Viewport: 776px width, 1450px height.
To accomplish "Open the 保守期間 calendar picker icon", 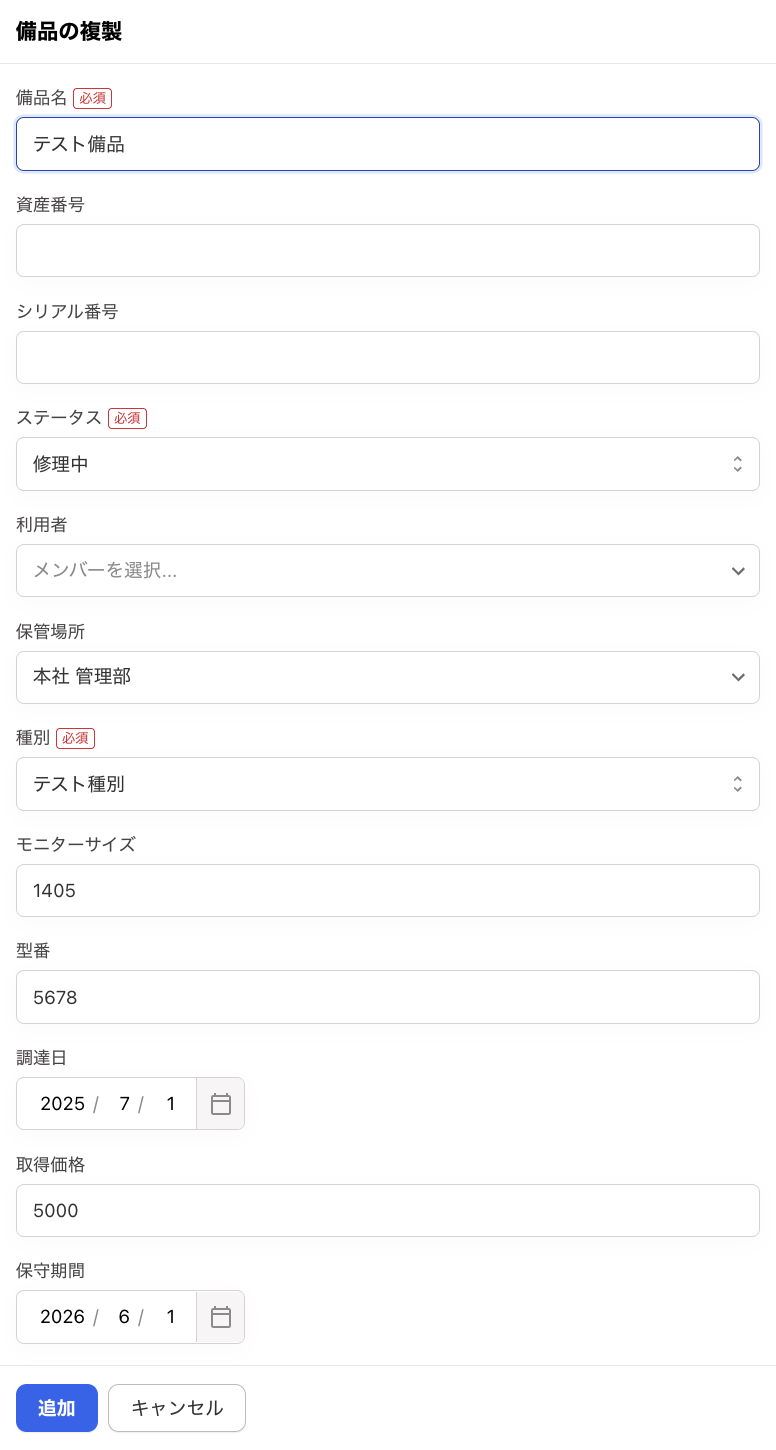I will pyautogui.click(x=220, y=1317).
